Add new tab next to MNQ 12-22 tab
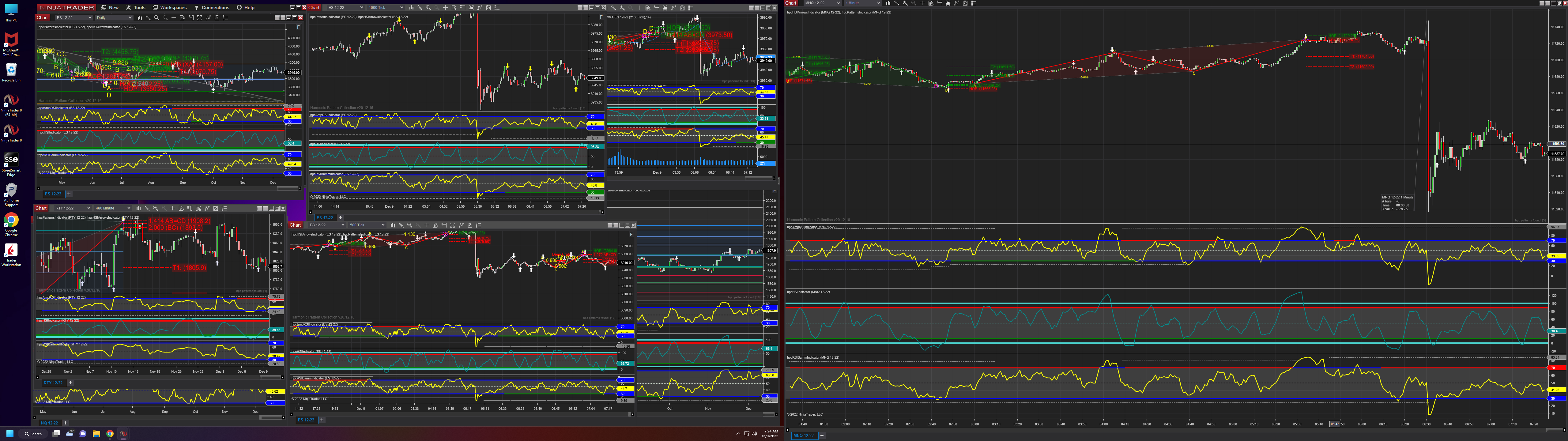 822,435
